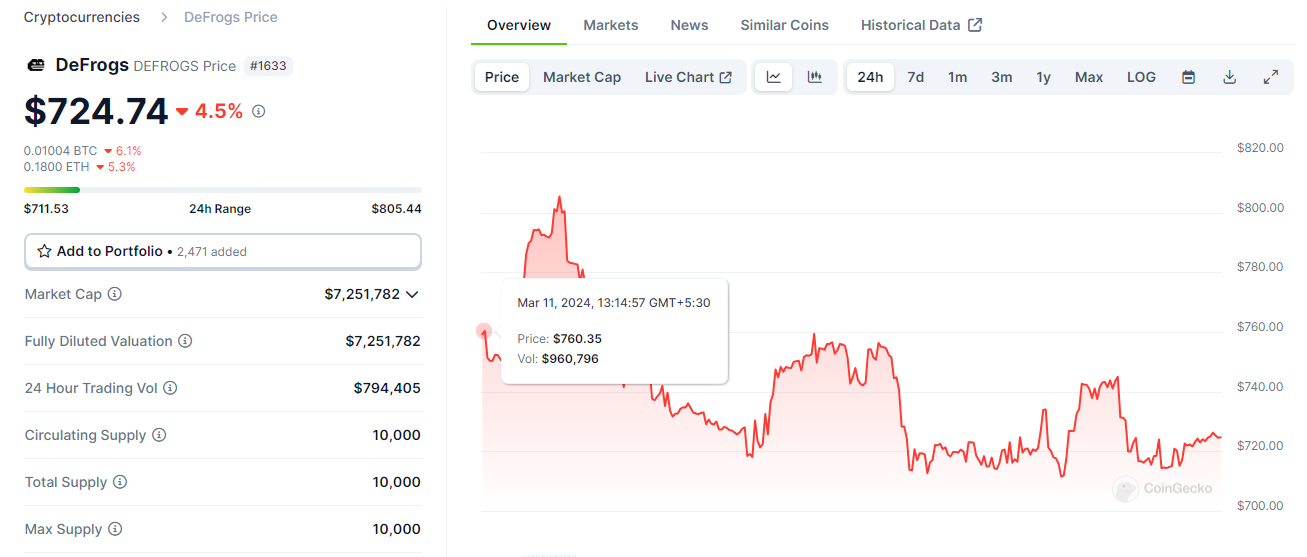
Task: Show Fully Diluted Valuation info icon
Action: [x=185, y=341]
